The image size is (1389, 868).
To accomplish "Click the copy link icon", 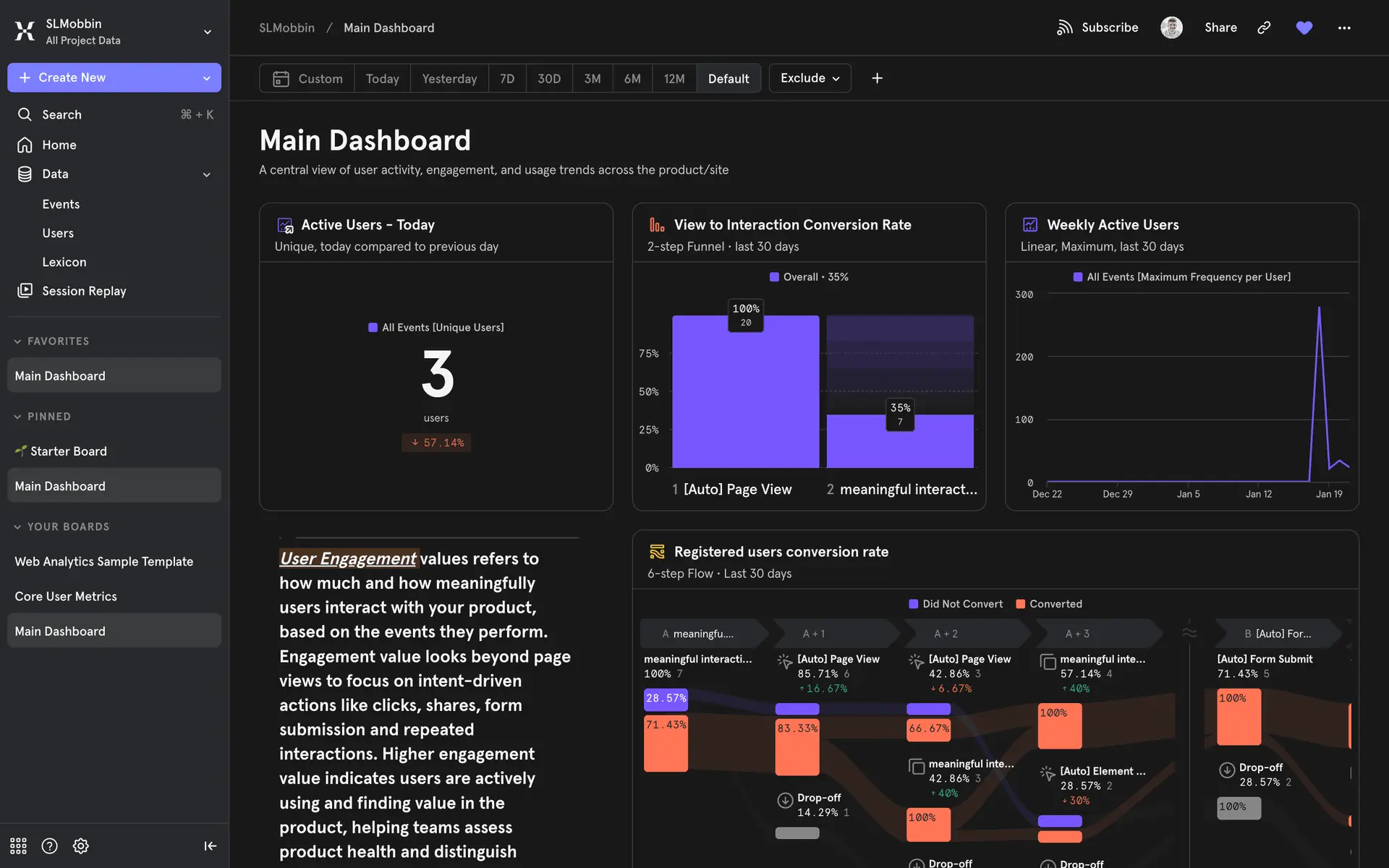I will click(x=1264, y=27).
